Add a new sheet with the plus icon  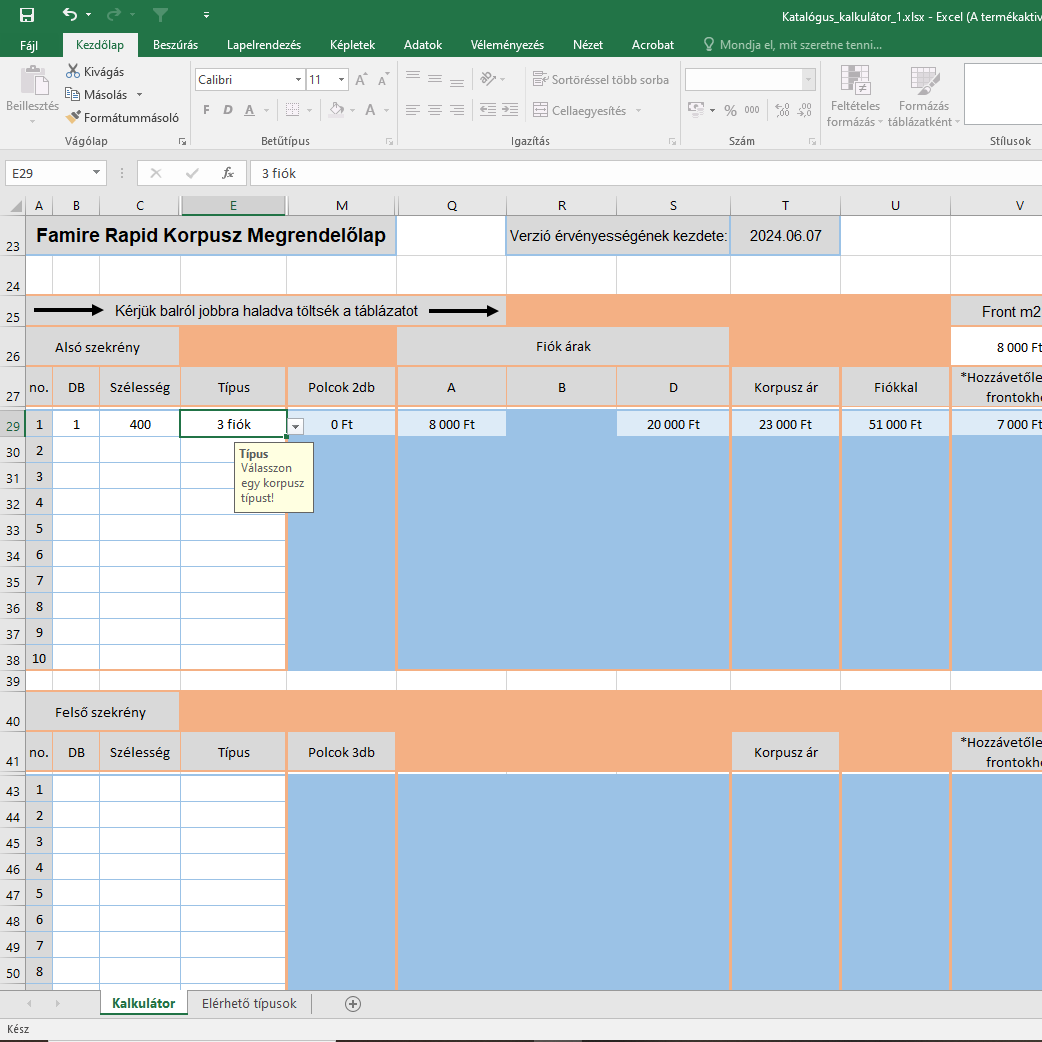tap(352, 1004)
